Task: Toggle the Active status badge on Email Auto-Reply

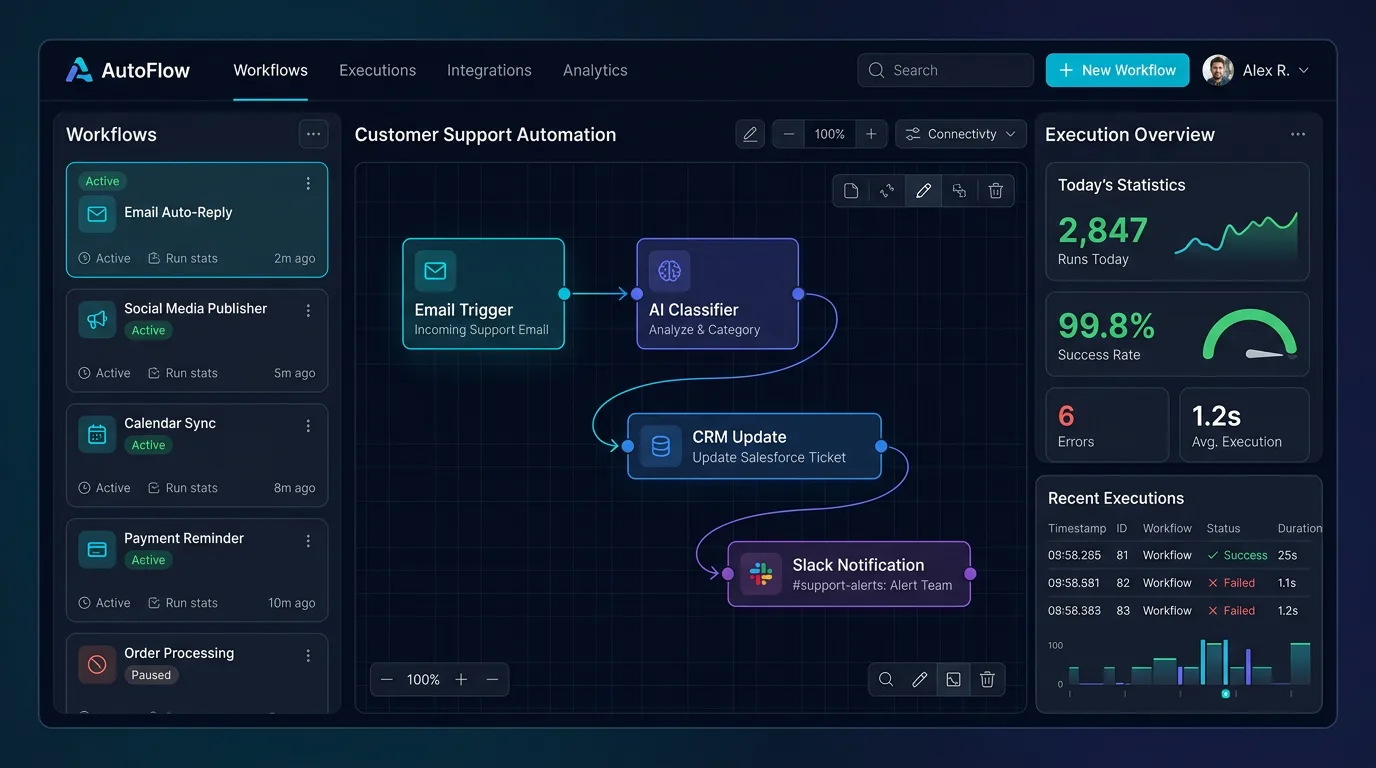Action: tap(102, 181)
